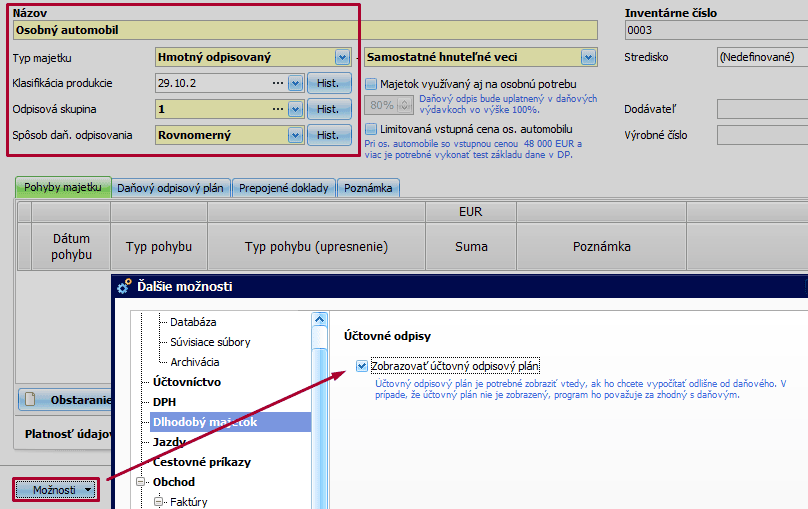This screenshot has width=808, height=509.
Task: Expand the Samostatné hnuteľné veci dropdown
Action: point(588,58)
